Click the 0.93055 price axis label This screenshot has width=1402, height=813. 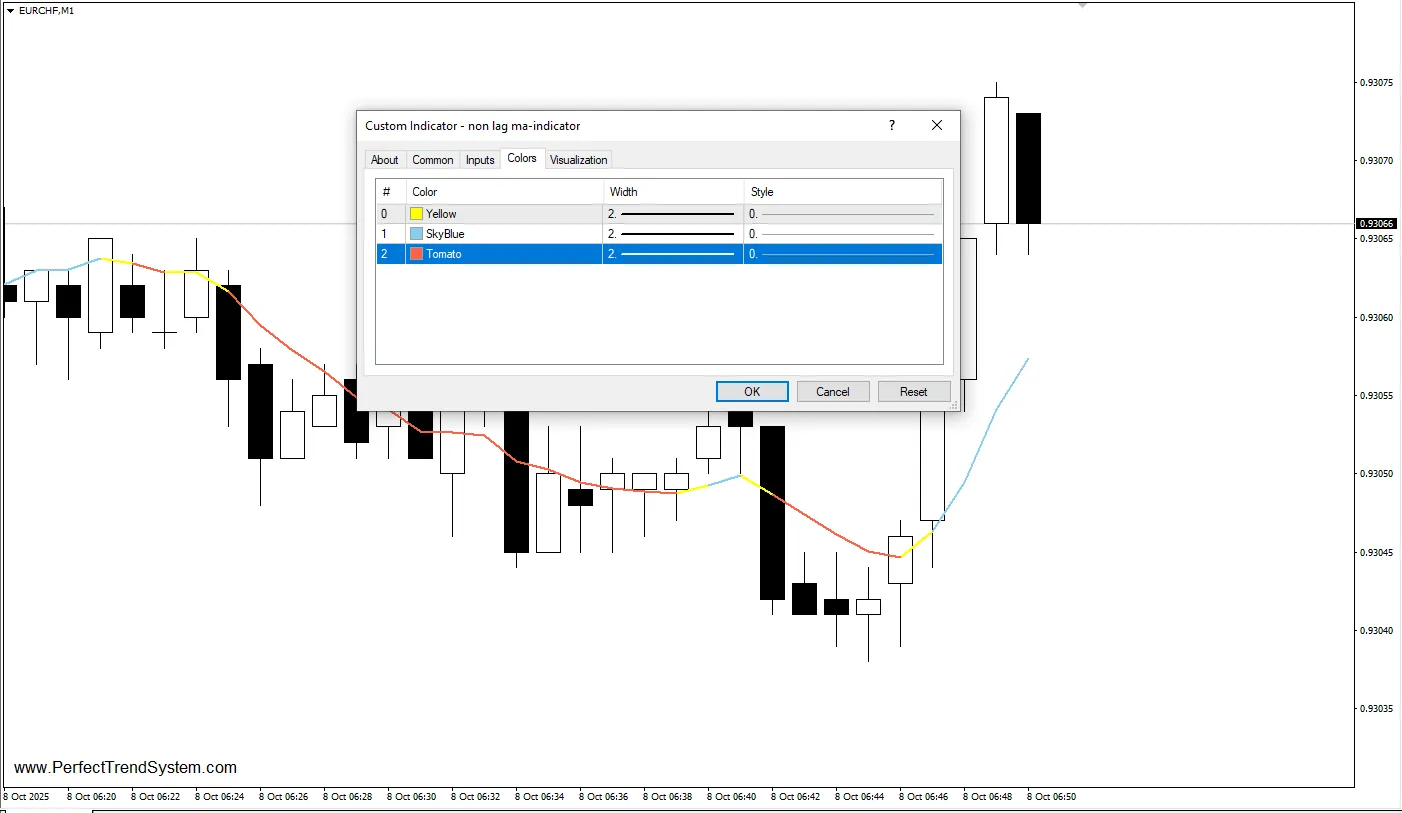tap(1377, 395)
